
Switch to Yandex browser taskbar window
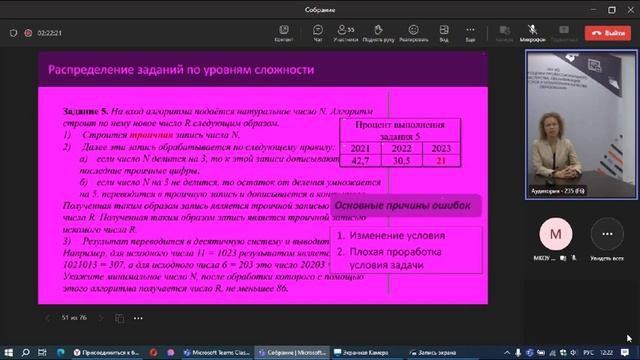107,352
